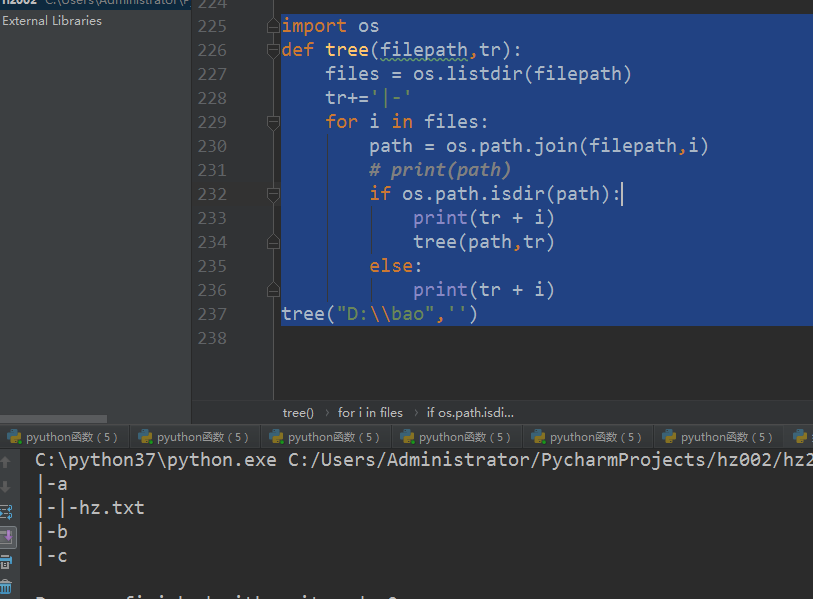This screenshot has width=813, height=599.
Task: Click the '|-a' console output line
Action: 52,484
